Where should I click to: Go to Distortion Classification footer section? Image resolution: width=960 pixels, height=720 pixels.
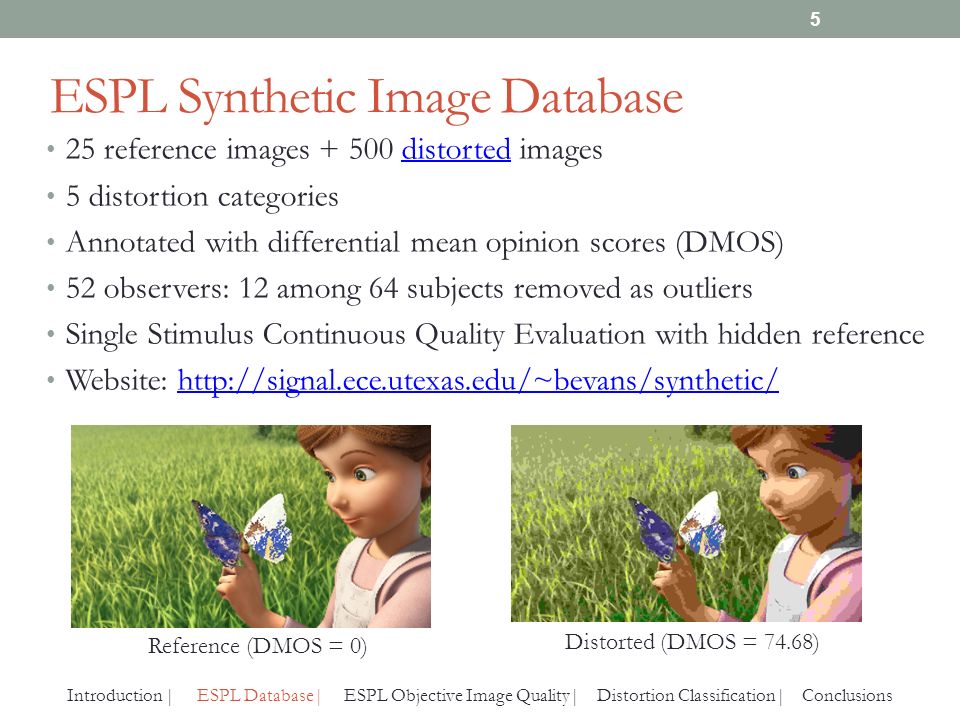[686, 696]
